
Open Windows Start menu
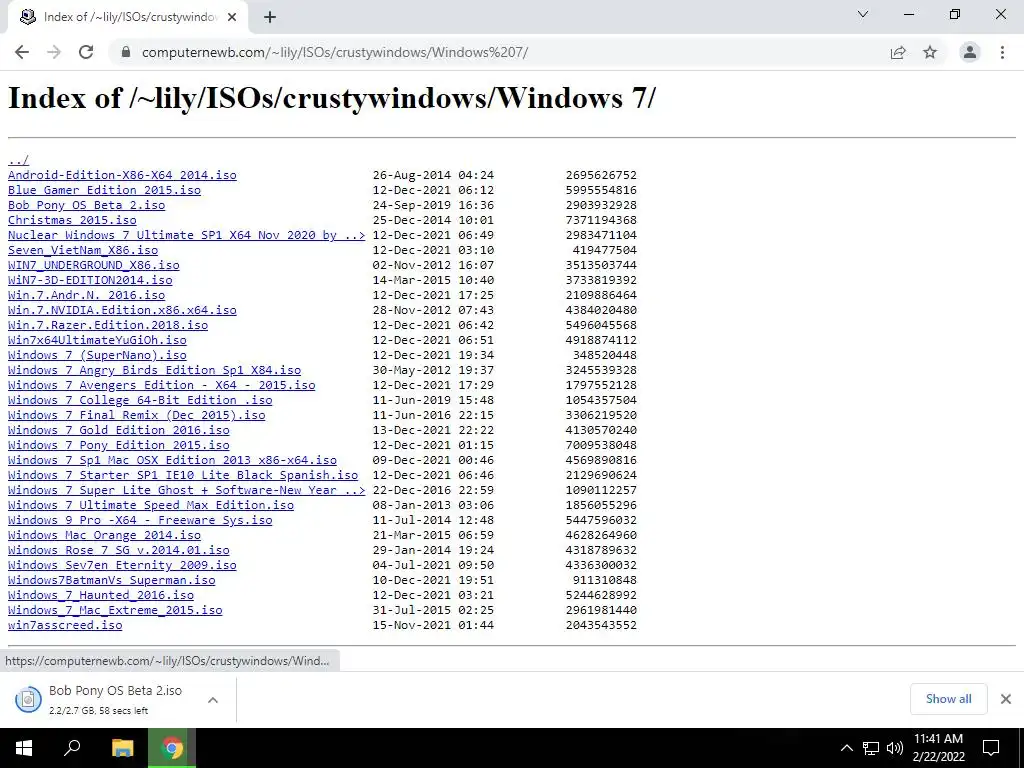click(24, 748)
